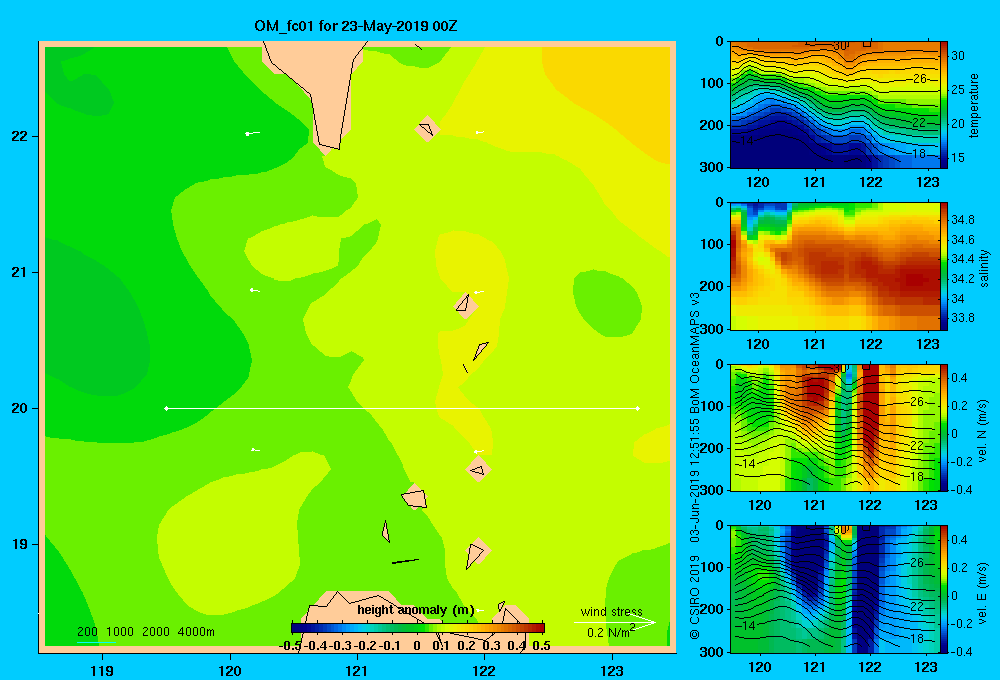Screen dimensions: 1000x680
Task: Click the main map's latitude 21 axis label
Action: [19, 272]
